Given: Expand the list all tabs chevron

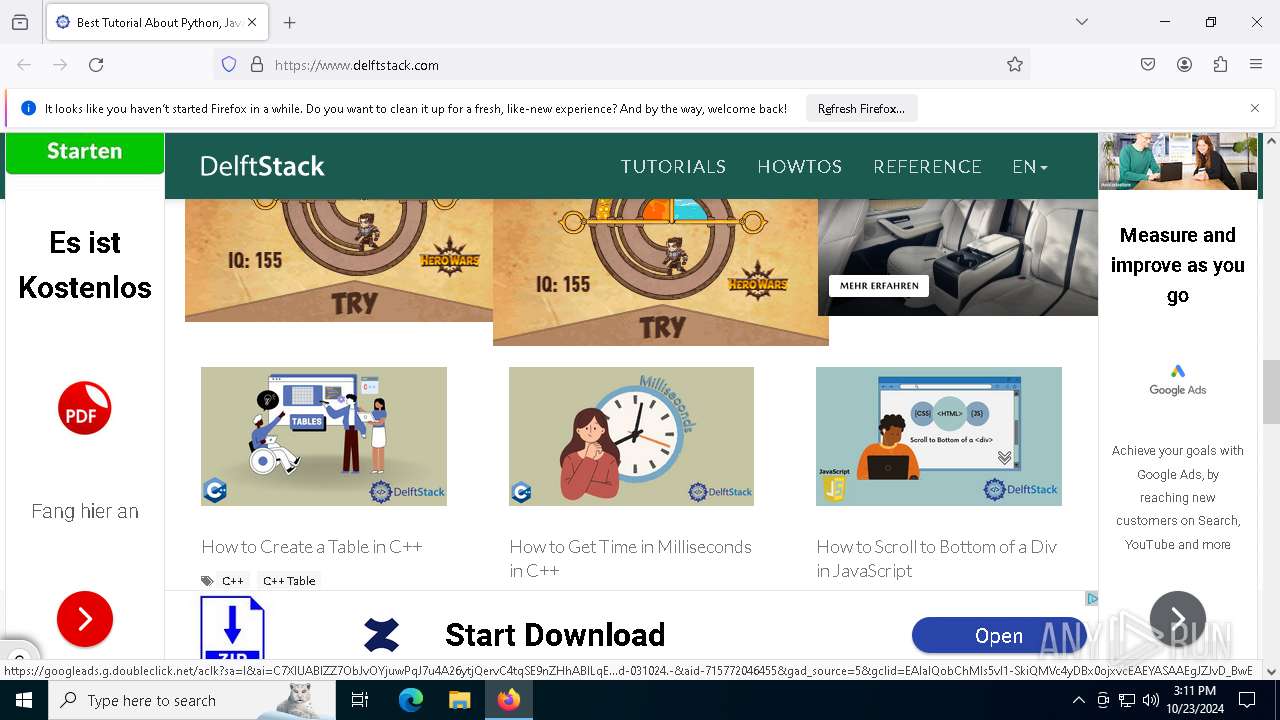Looking at the screenshot, I should (x=1081, y=22).
